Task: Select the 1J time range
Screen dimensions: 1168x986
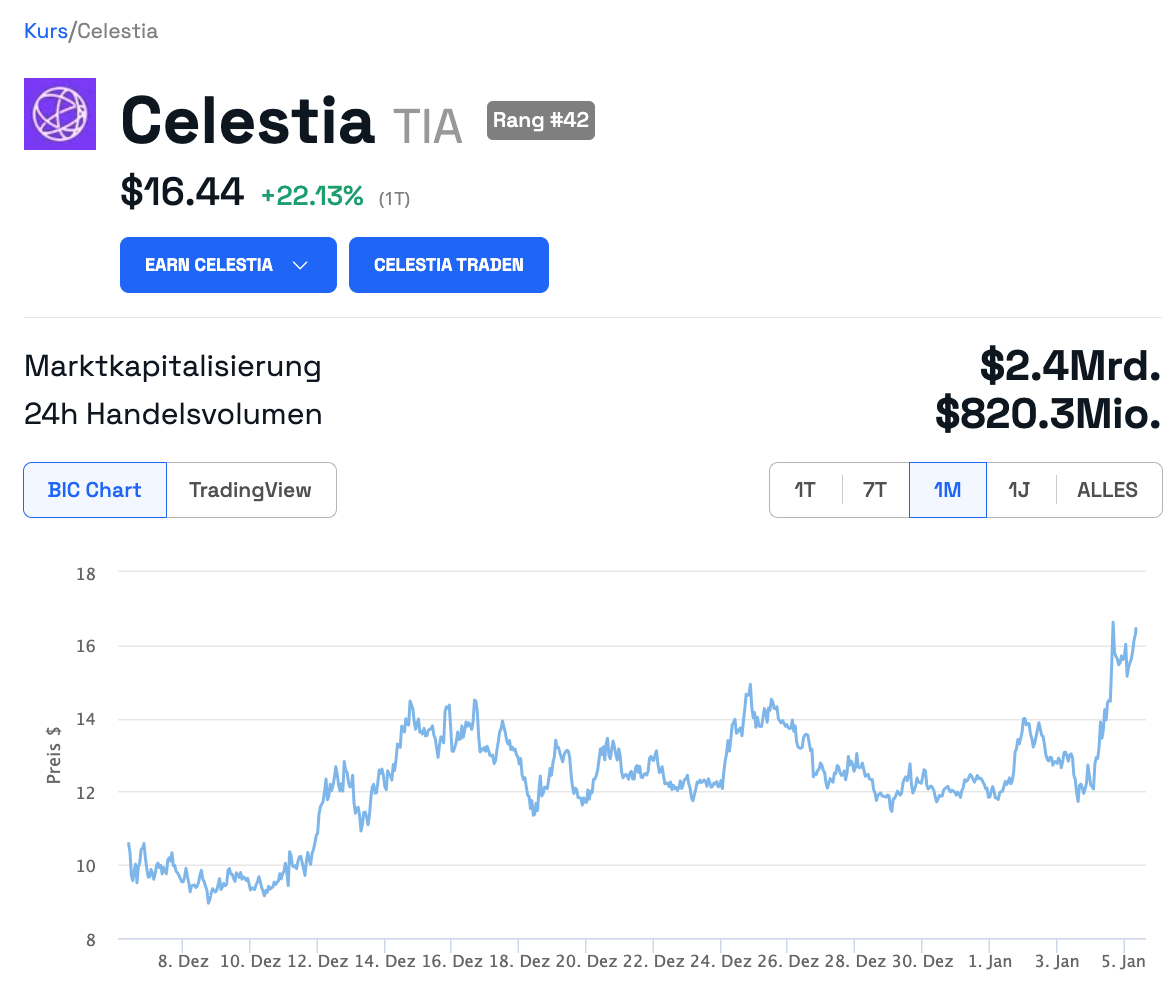Action: pyautogui.click(x=1019, y=490)
